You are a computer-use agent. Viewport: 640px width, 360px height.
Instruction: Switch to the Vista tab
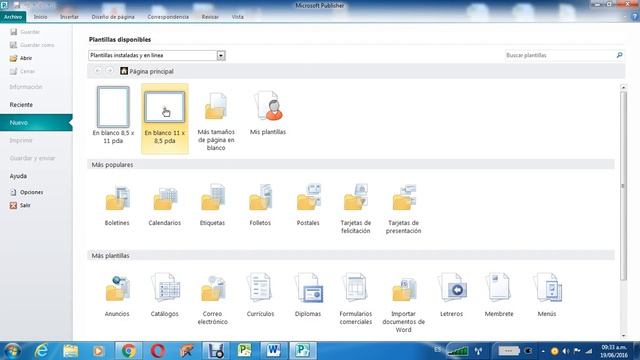238,17
